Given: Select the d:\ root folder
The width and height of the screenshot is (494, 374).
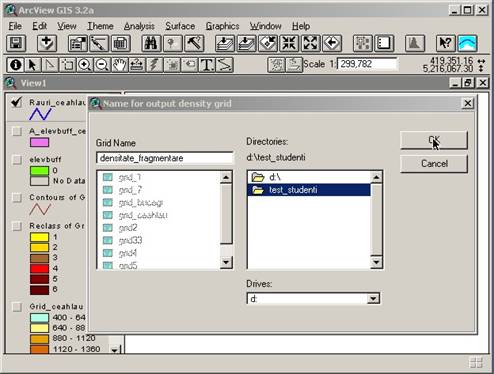Looking at the screenshot, I should coord(309,177).
